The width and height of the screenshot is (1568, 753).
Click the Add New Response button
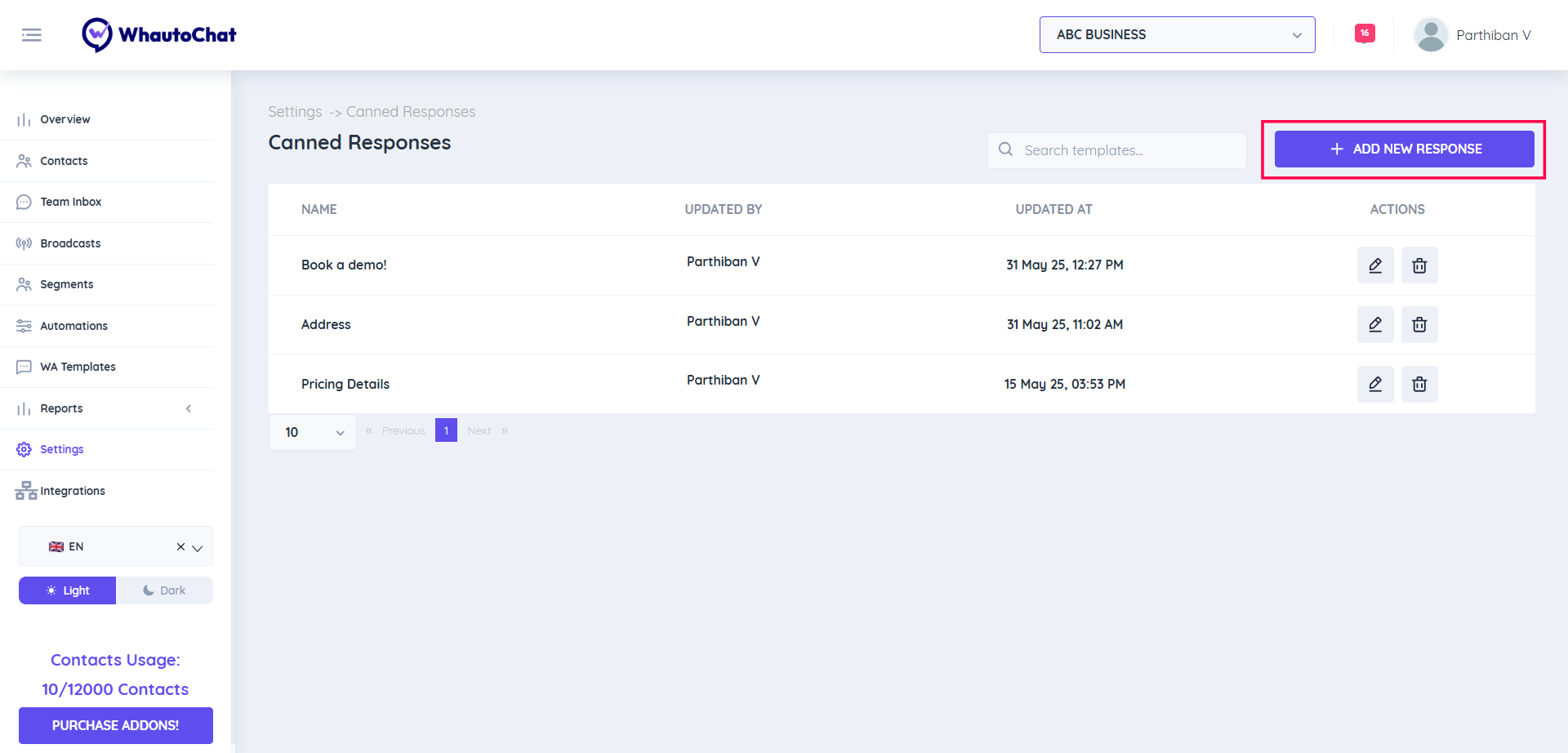point(1404,149)
